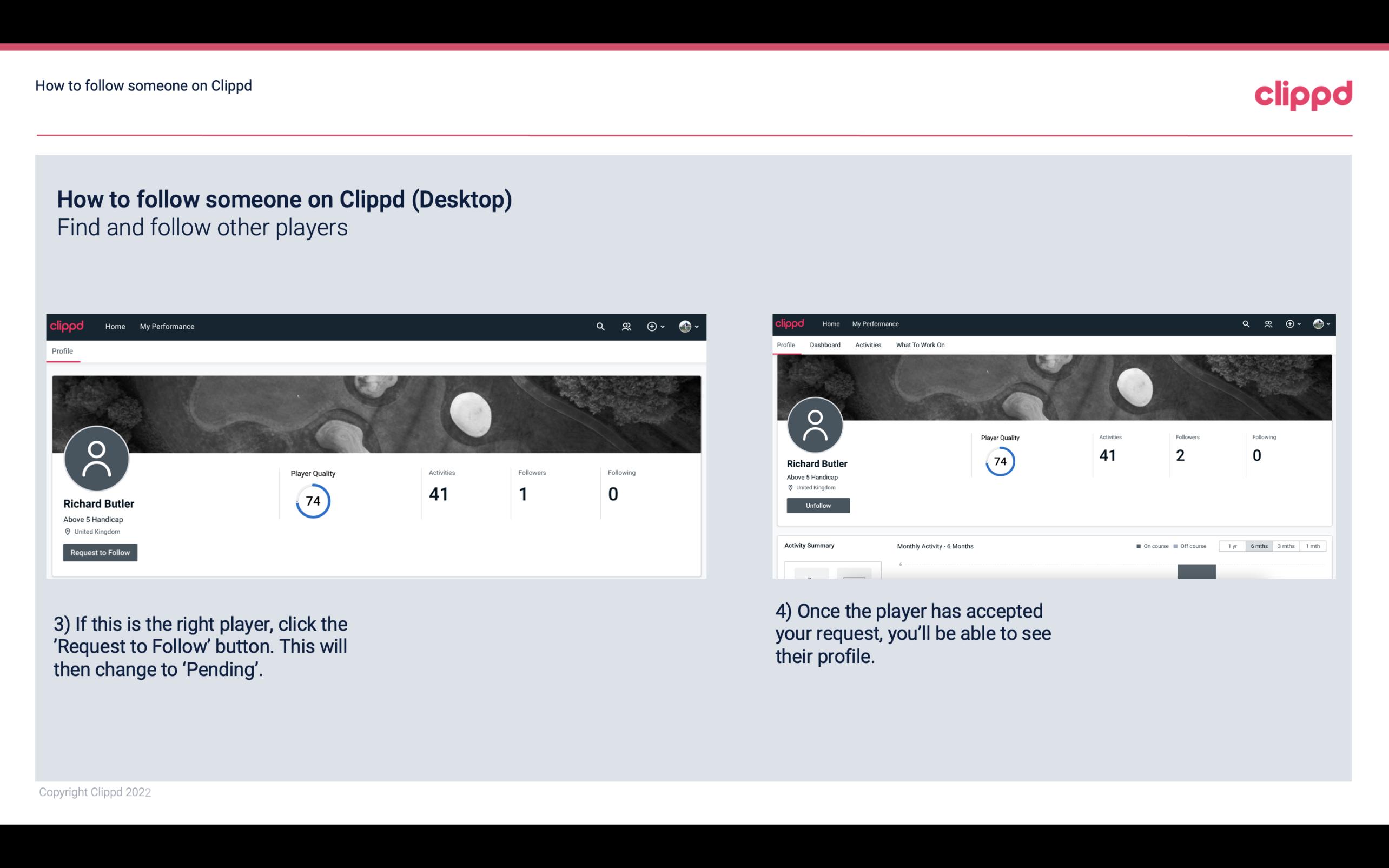The image size is (1389, 868).
Task: Click the settings gear icon in nav bar
Action: (652, 326)
